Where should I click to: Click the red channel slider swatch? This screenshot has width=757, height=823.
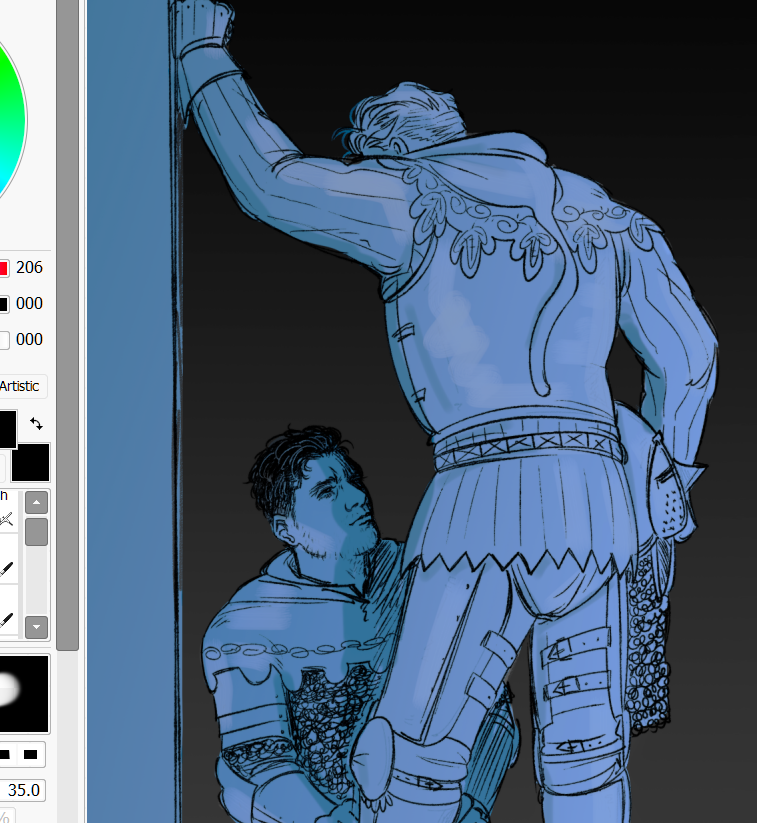click(4, 268)
